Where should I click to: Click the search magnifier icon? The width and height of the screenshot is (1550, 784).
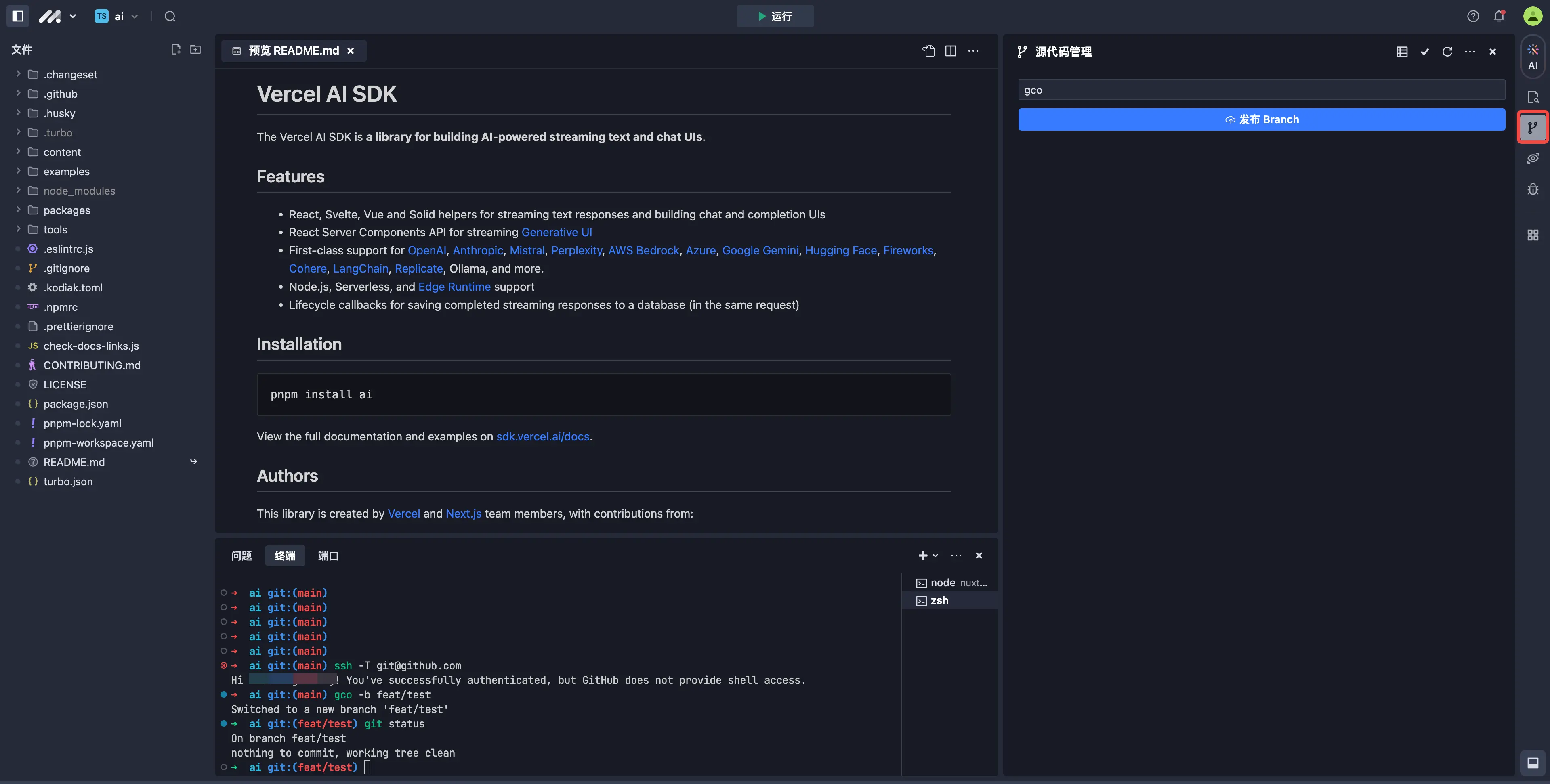click(x=170, y=16)
